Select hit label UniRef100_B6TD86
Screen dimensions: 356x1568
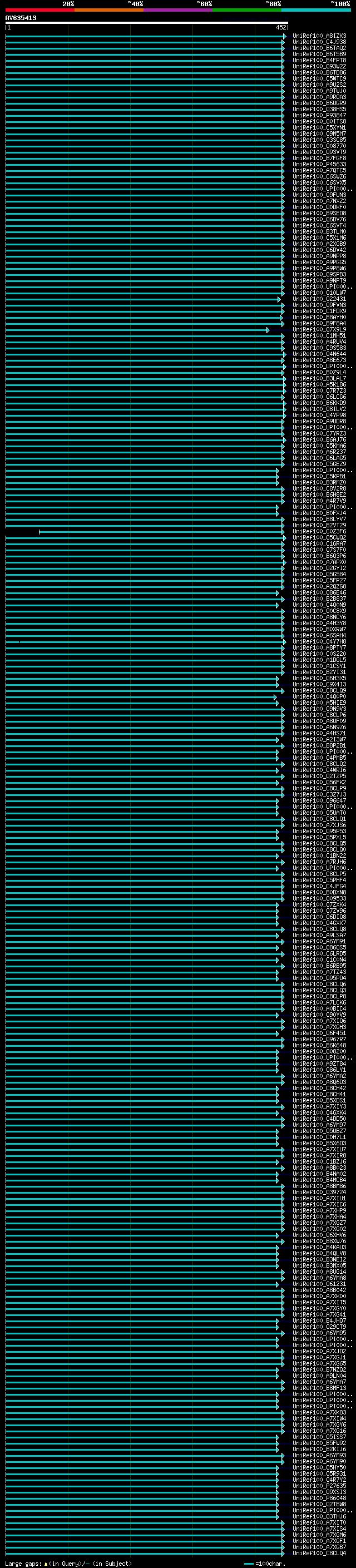point(319,72)
